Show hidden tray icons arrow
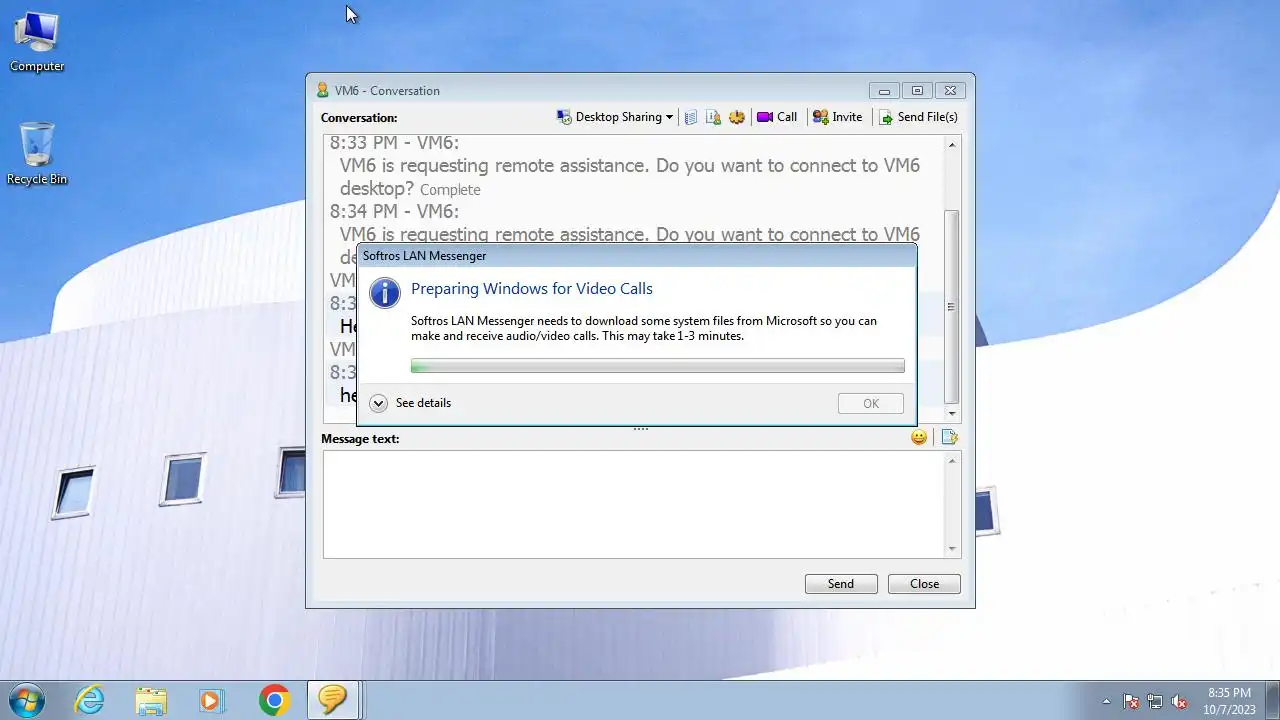Image resolution: width=1280 pixels, height=720 pixels. pos(1106,701)
